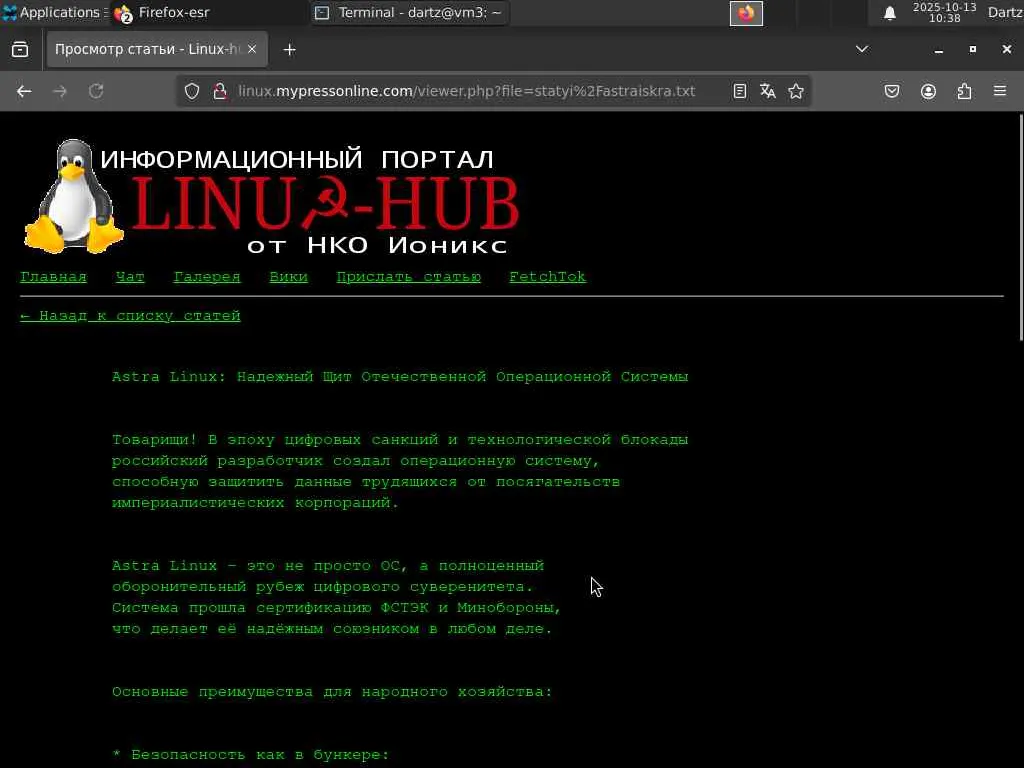
Task: Open the Firefox View icon left of tabs
Action: 20,50
